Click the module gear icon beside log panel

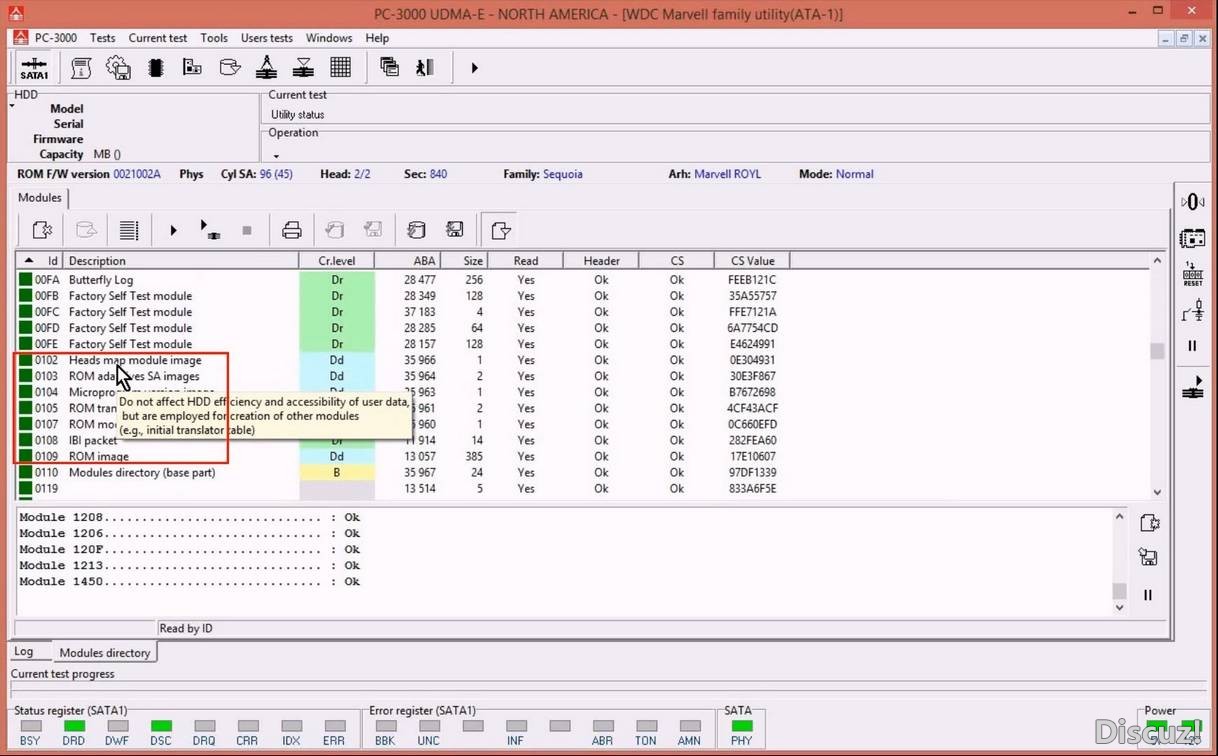pos(1149,523)
